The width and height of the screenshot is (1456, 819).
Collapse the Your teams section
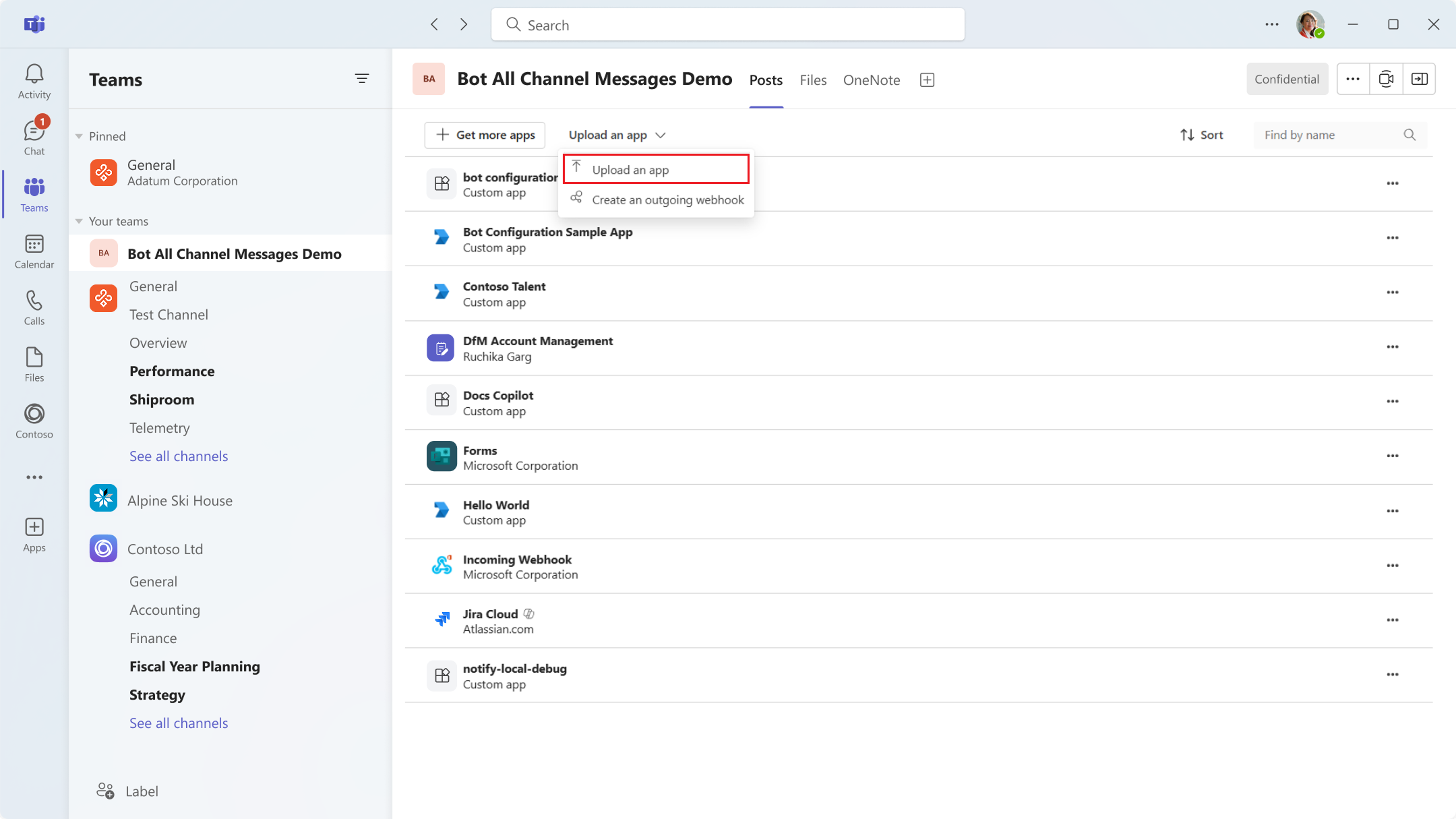pyautogui.click(x=79, y=221)
